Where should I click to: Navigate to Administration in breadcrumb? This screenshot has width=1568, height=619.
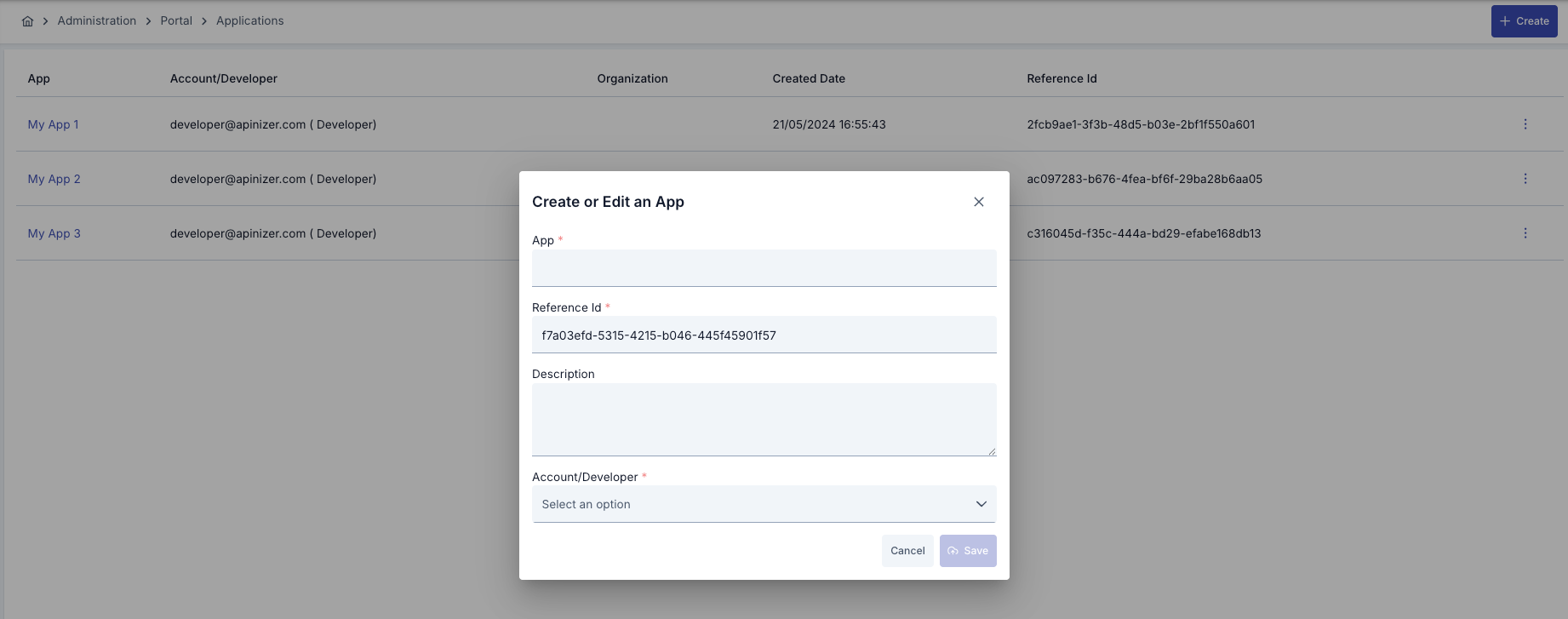pos(97,21)
